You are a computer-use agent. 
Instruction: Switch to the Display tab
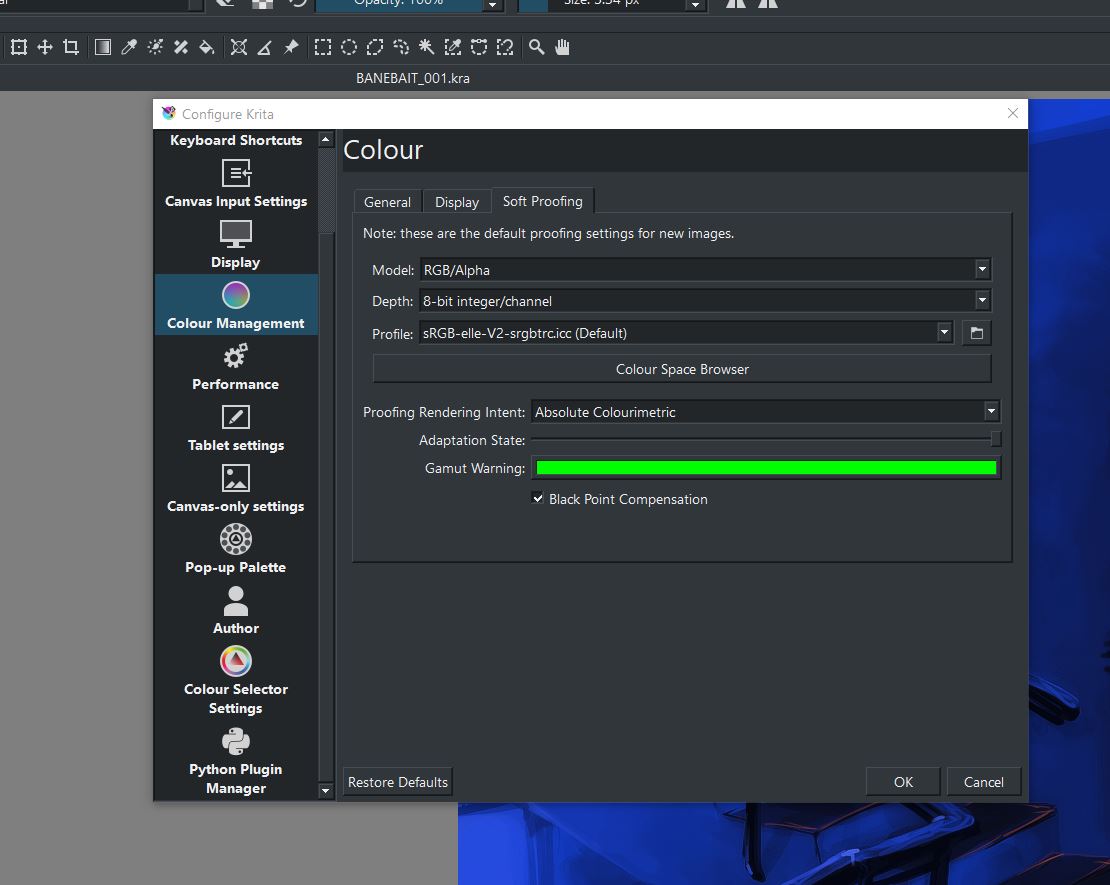point(457,202)
